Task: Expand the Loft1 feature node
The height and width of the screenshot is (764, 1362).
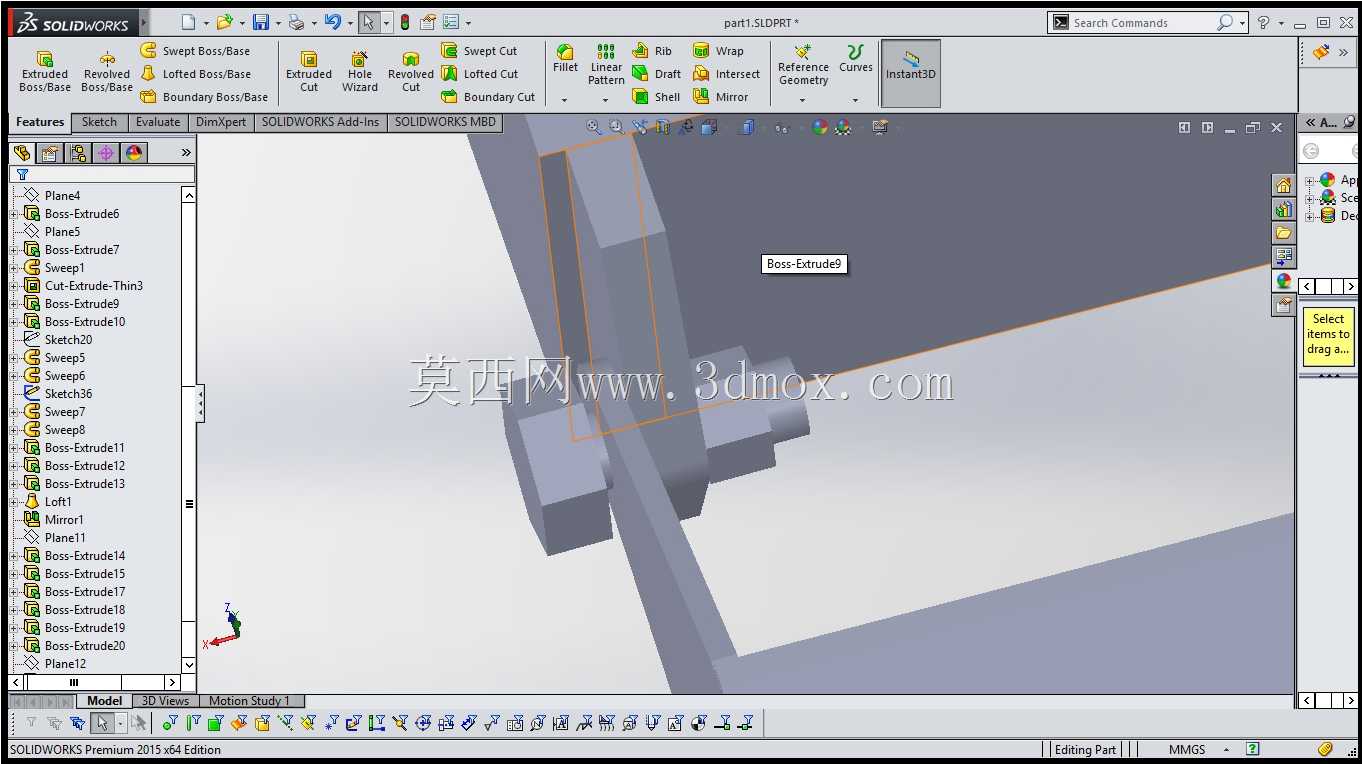Action: pyautogui.click(x=14, y=502)
